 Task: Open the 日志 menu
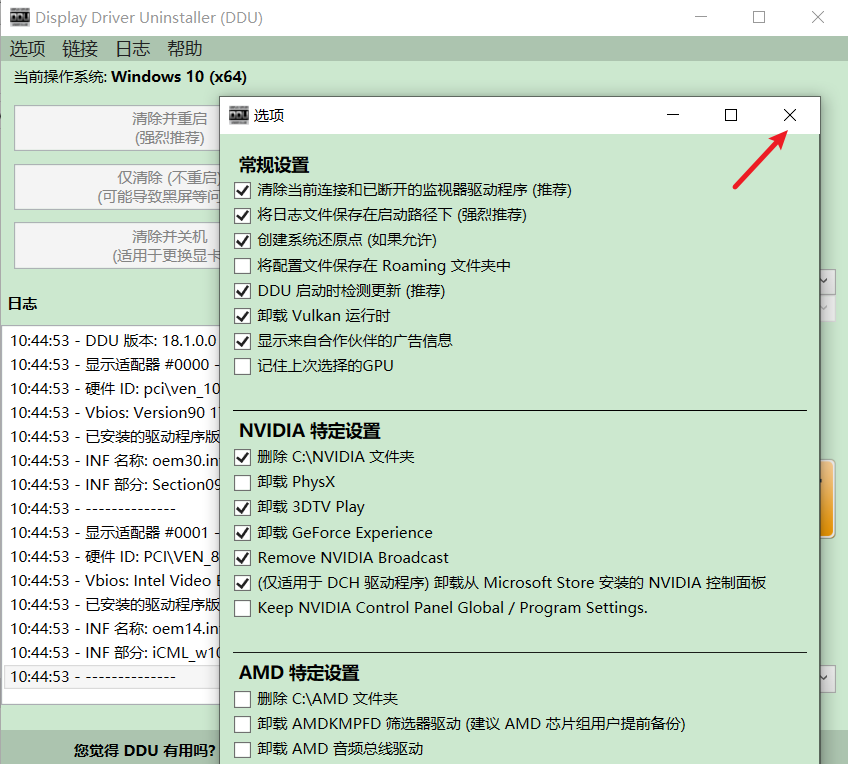tap(132, 49)
